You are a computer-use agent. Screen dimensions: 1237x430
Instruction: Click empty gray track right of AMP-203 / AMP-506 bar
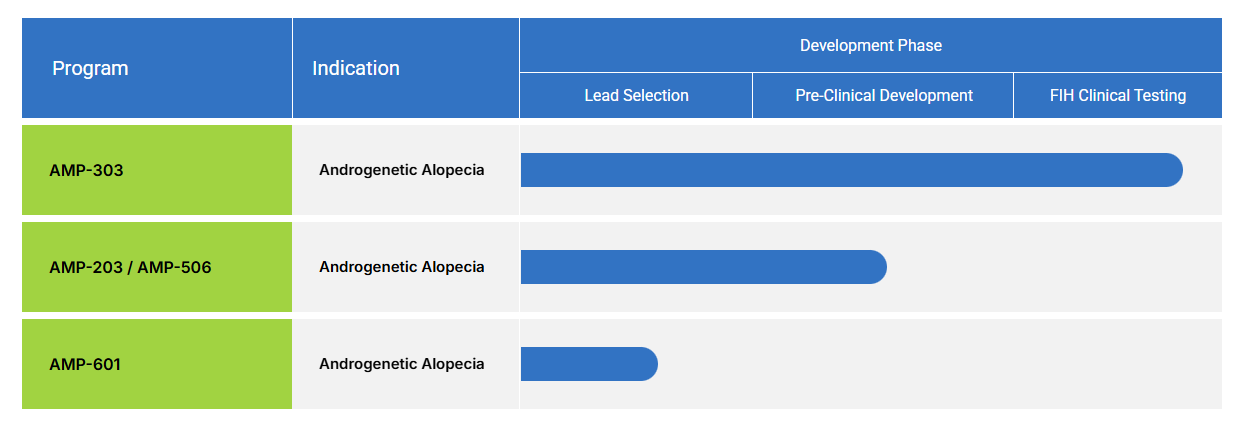(x=1050, y=267)
